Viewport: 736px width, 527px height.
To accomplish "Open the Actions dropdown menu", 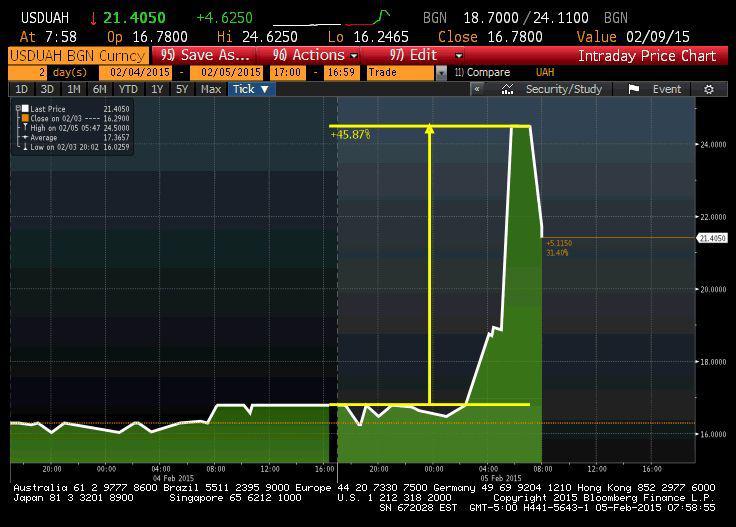I will point(315,55).
